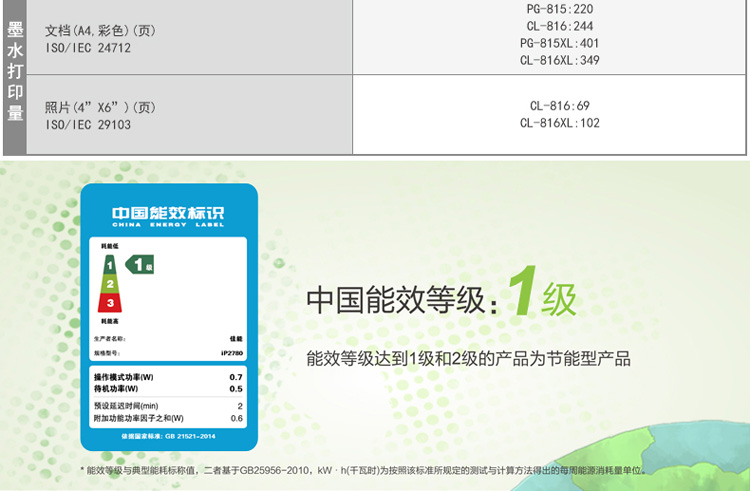
Task: Click the 中国能效标识 label title
Action: coord(168,213)
